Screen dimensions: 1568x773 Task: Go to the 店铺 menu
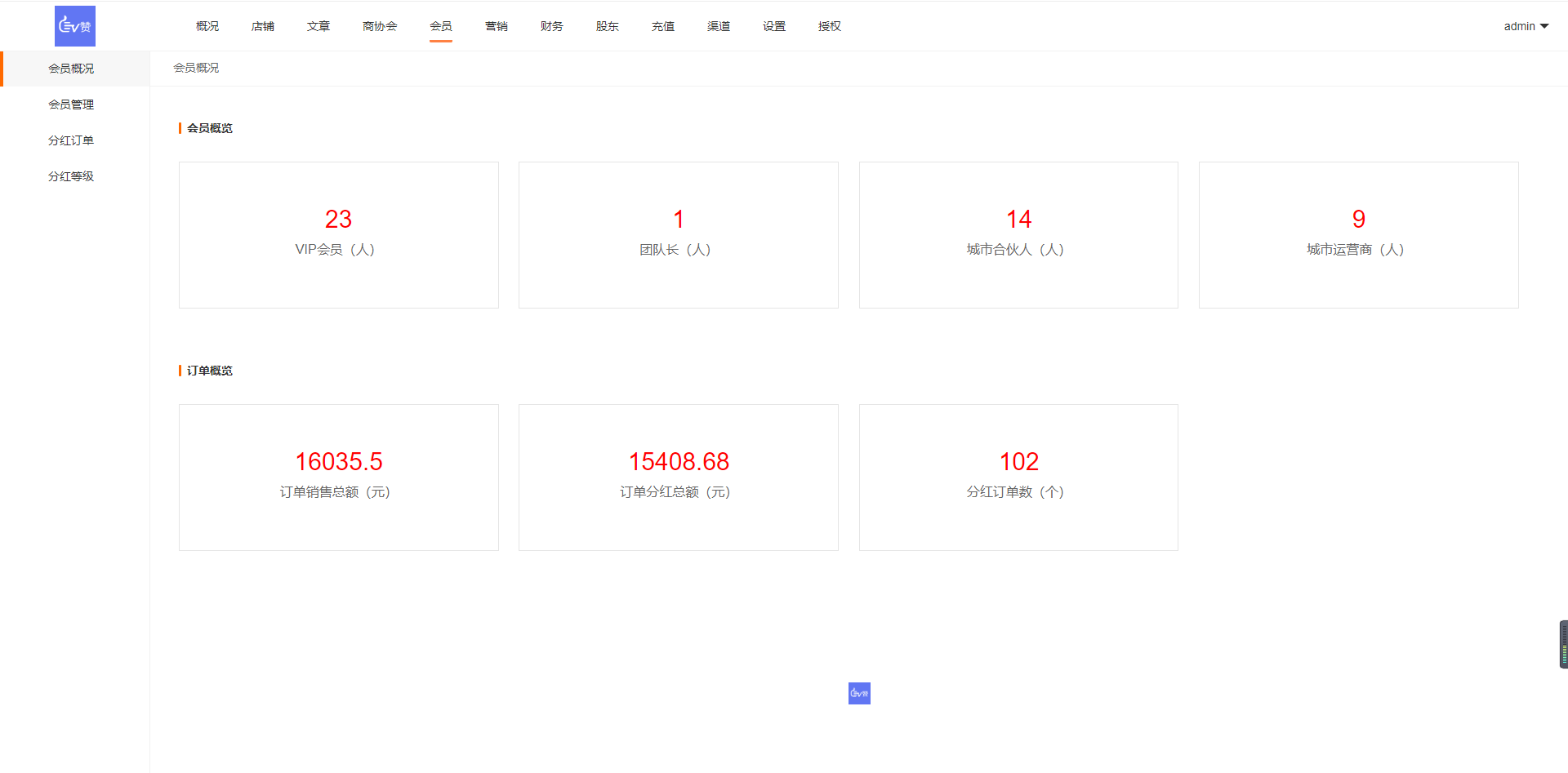click(263, 26)
